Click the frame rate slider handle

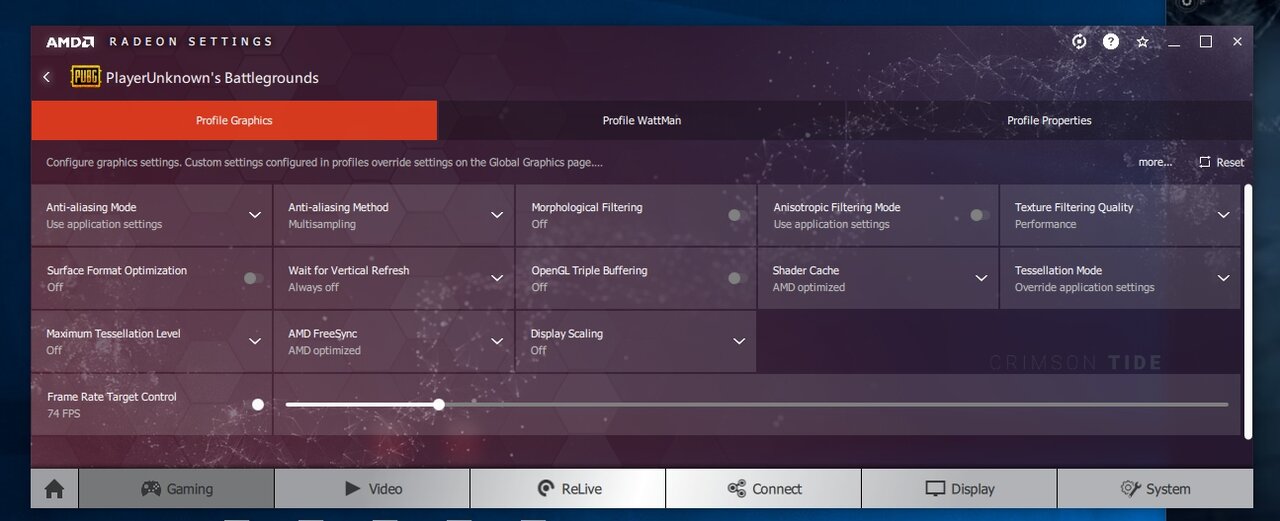pyautogui.click(x=439, y=404)
